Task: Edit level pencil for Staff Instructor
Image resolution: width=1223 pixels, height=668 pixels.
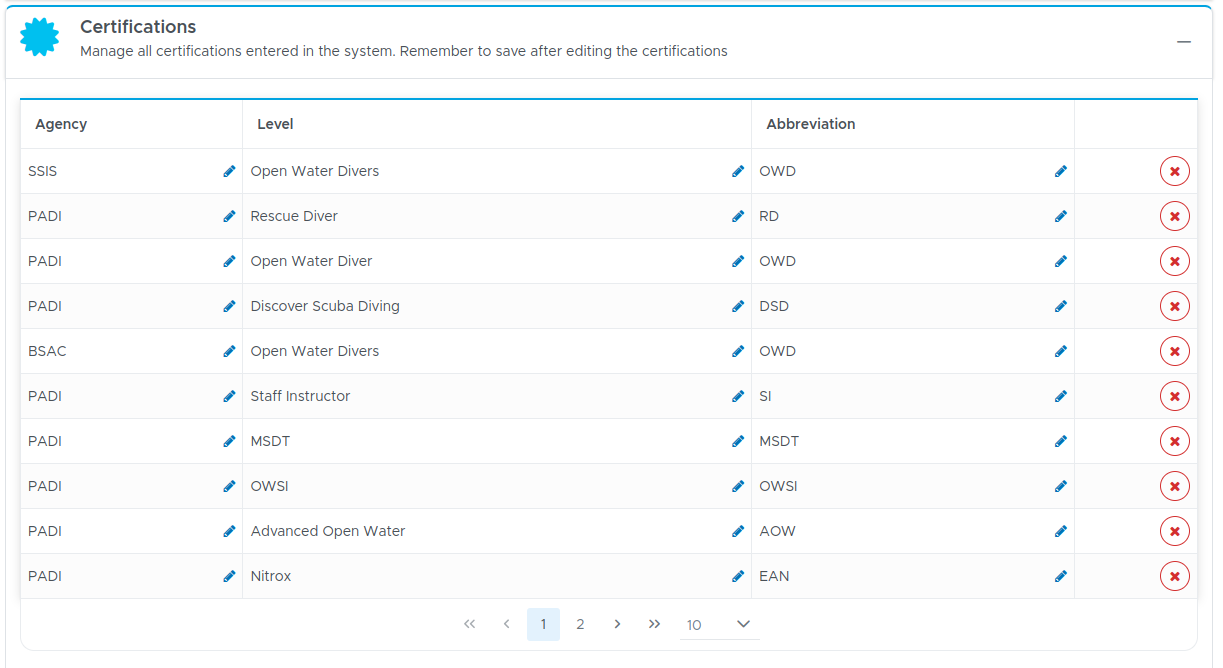Action: [738, 396]
